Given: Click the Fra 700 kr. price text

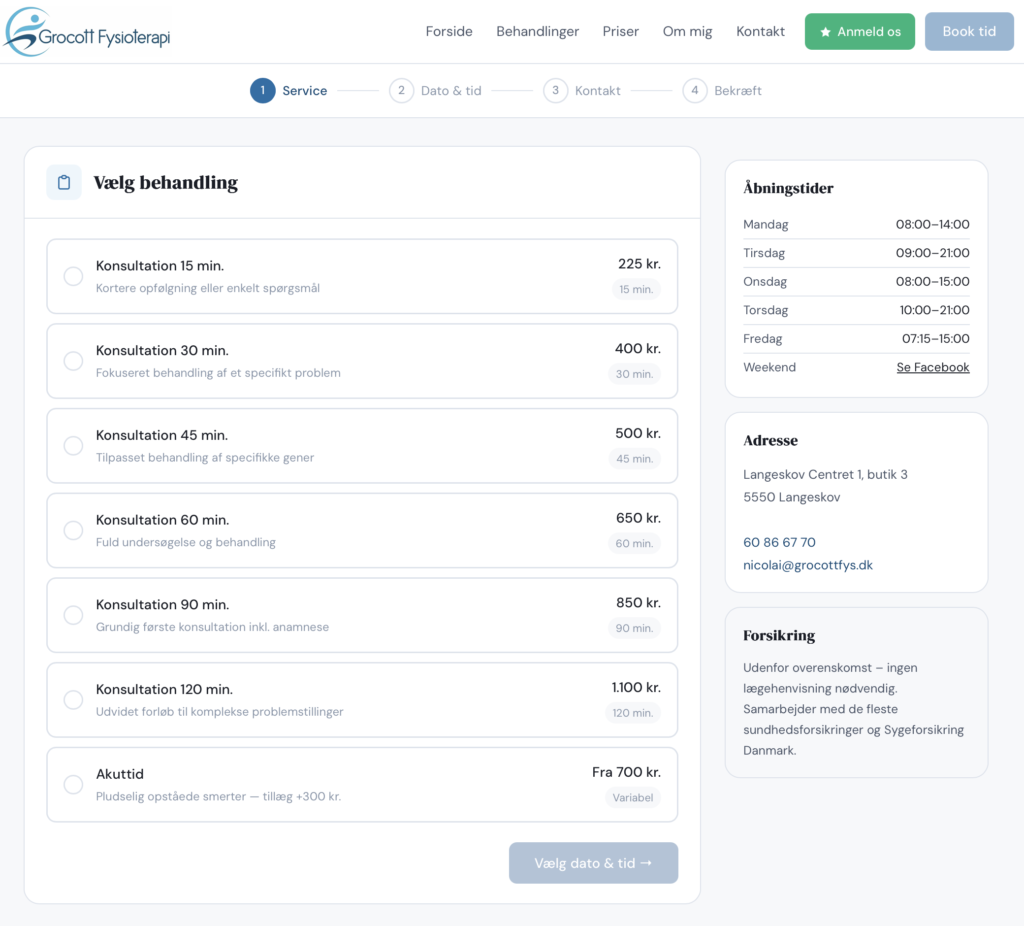Looking at the screenshot, I should (626, 772).
